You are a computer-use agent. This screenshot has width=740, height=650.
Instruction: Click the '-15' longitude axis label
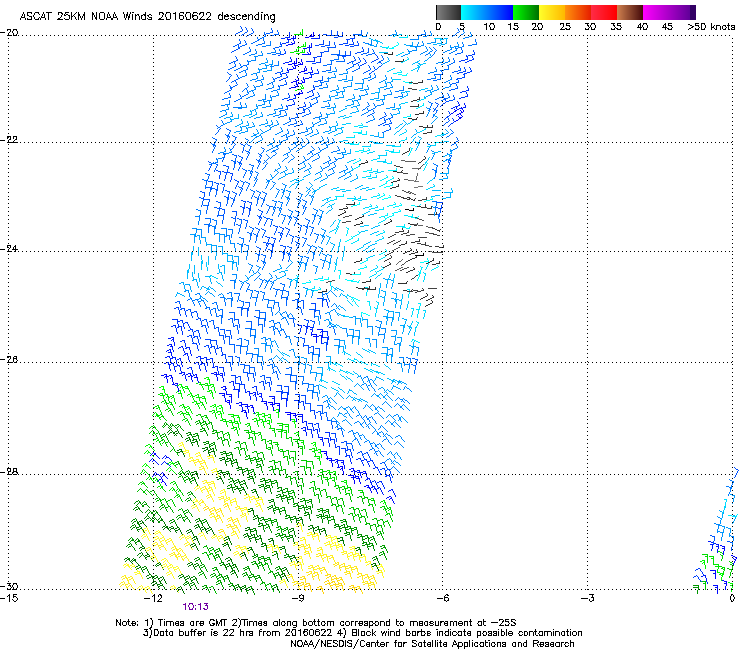tap(9, 598)
